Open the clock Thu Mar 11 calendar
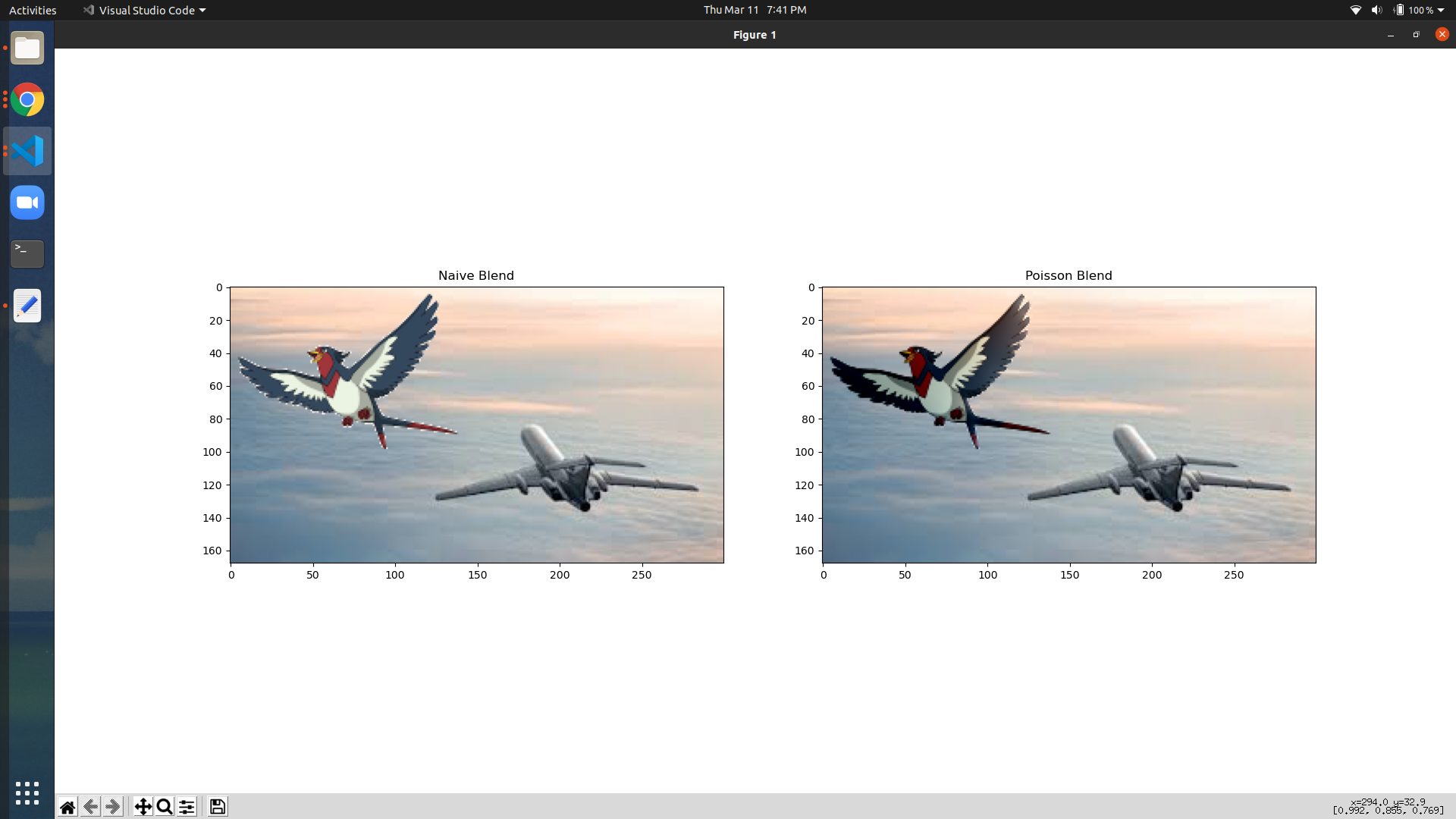Viewport: 1456px width, 819px height. [755, 10]
